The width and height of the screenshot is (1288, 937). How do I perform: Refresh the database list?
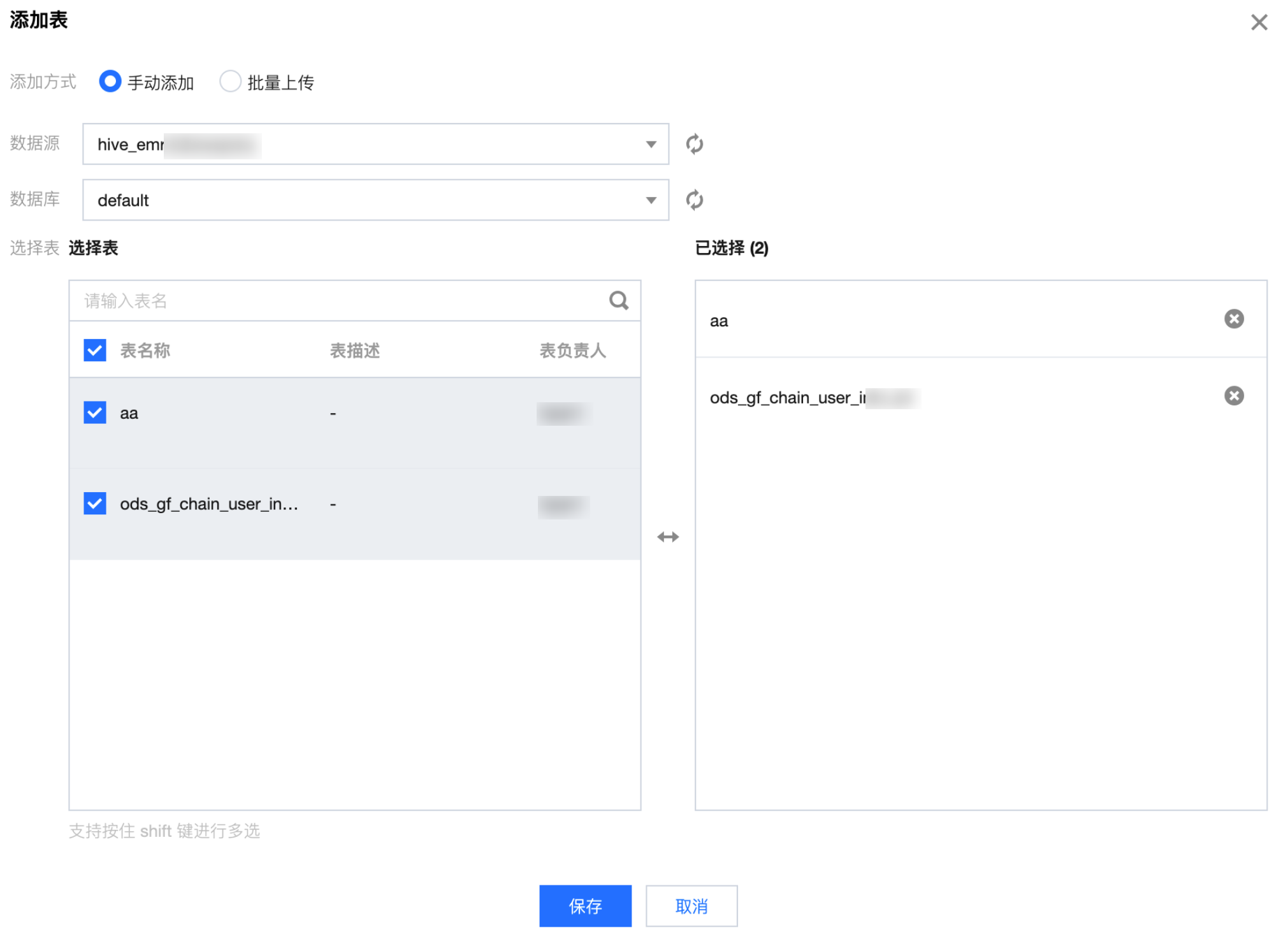[x=694, y=200]
